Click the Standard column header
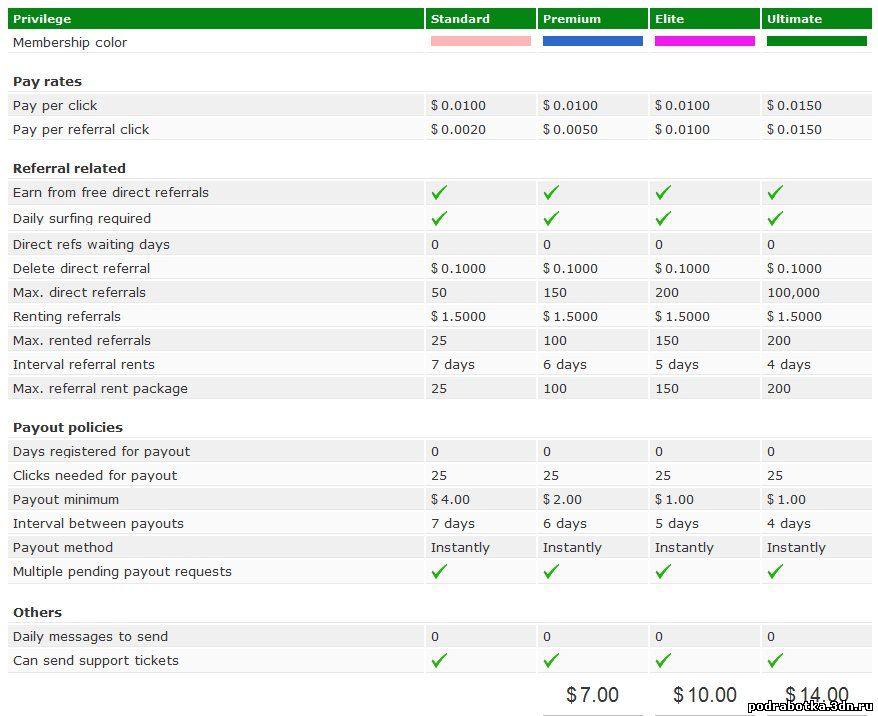The height and width of the screenshot is (716, 878). tap(460, 19)
